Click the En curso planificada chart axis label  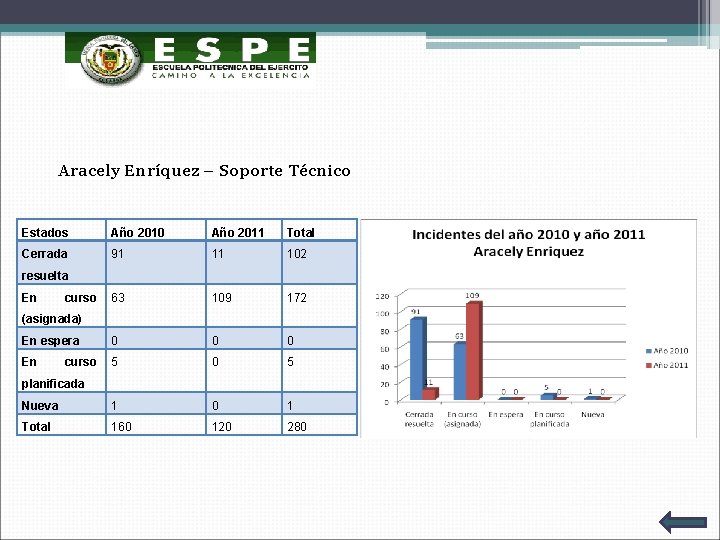(x=549, y=419)
